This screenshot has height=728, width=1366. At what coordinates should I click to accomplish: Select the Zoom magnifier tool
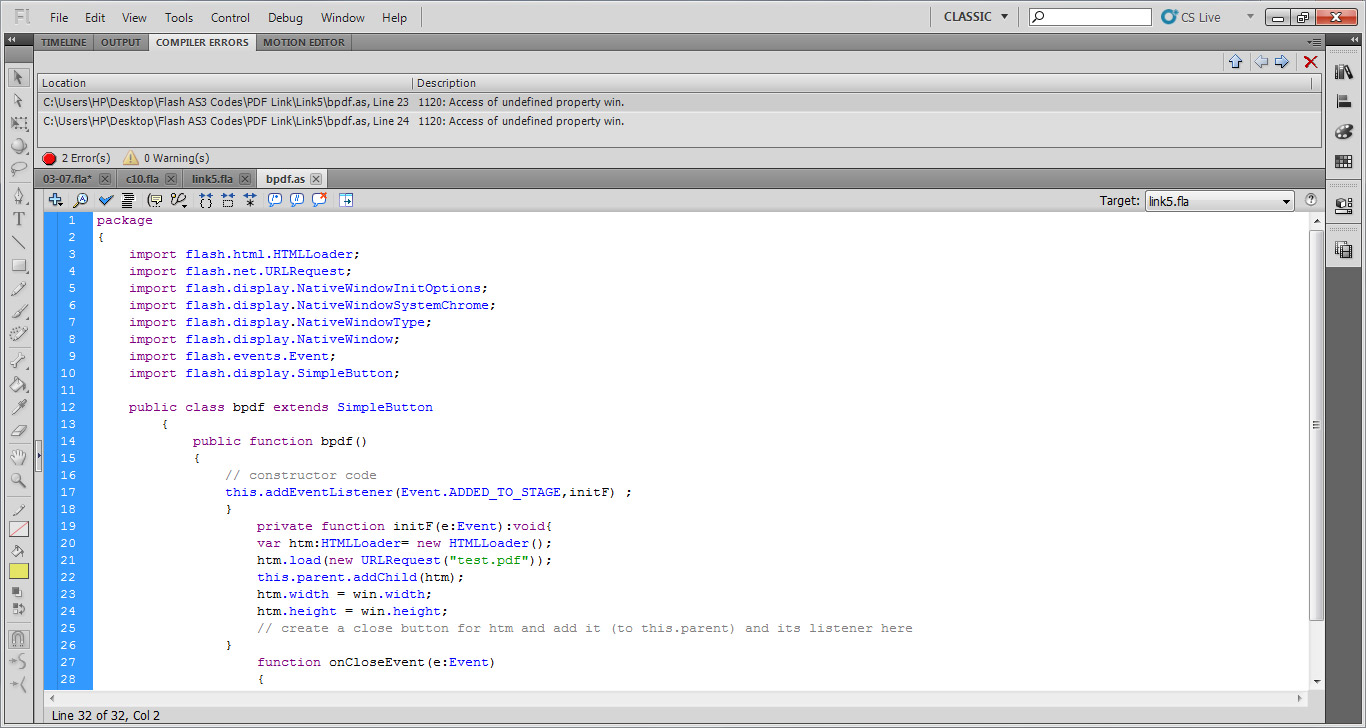[x=18, y=480]
